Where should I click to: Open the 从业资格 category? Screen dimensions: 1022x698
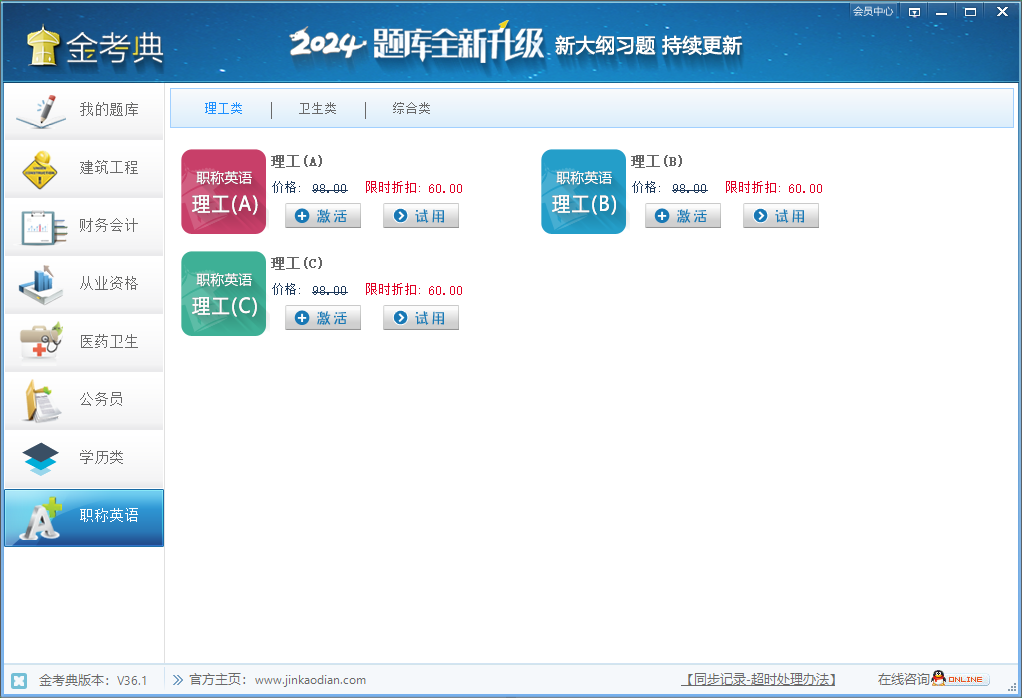84,285
